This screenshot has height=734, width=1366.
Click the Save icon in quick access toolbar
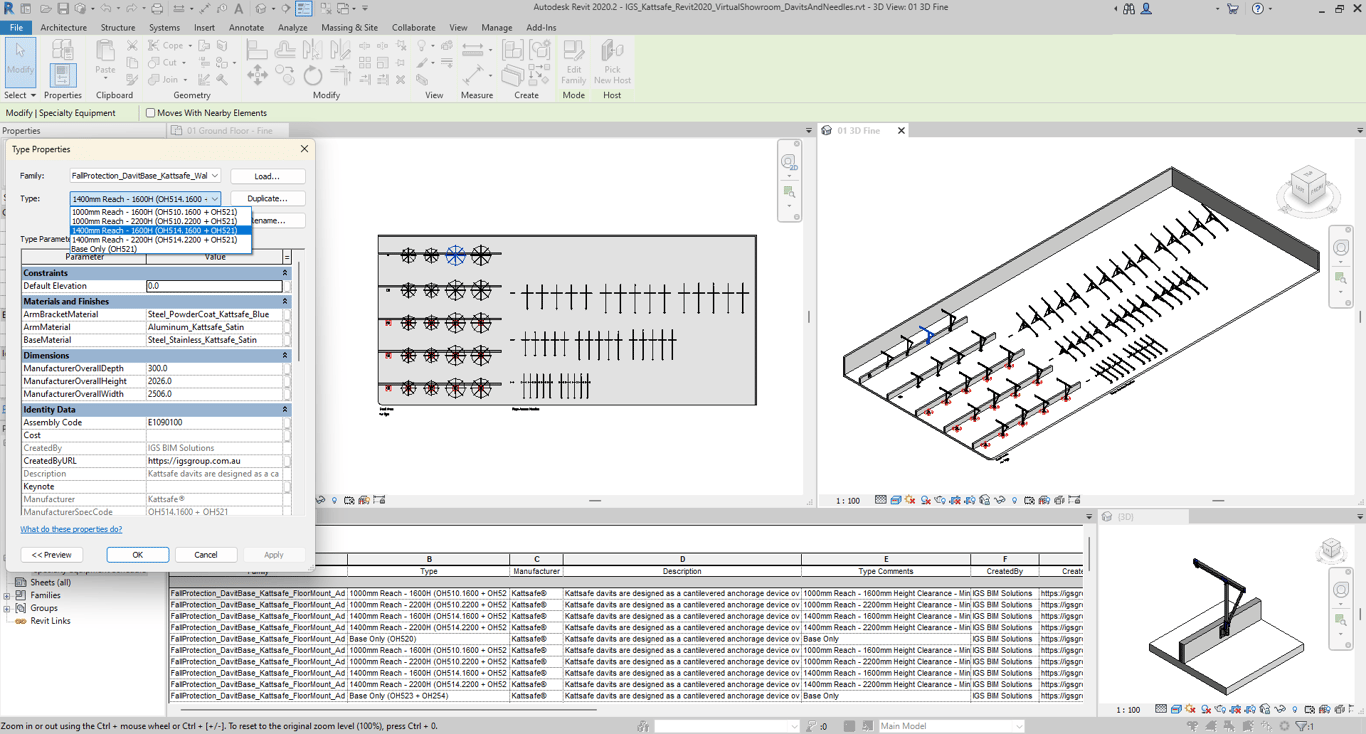pos(63,9)
